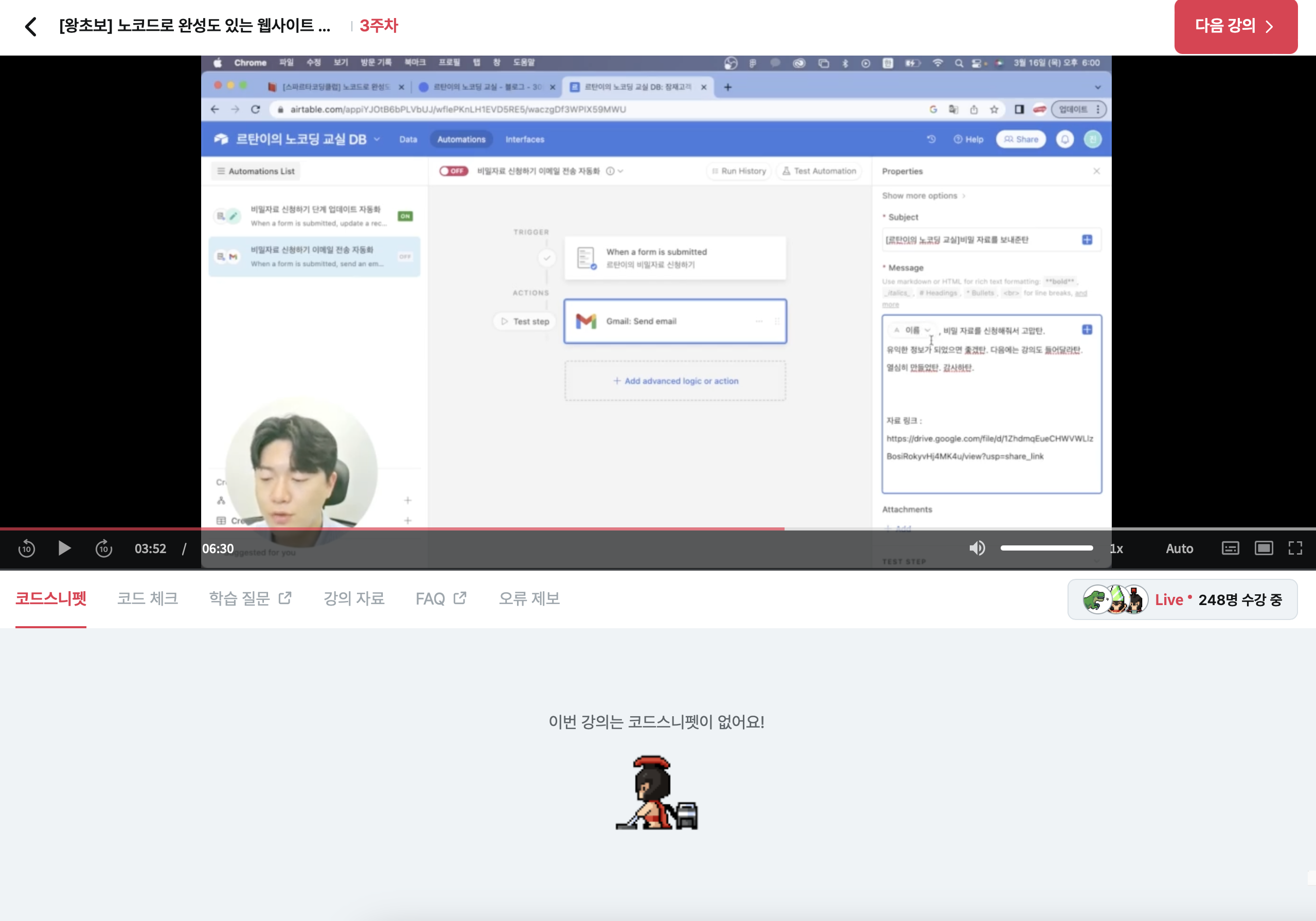Click the Airtable account avatar
This screenshot has height=921, width=1316.
click(x=1092, y=139)
